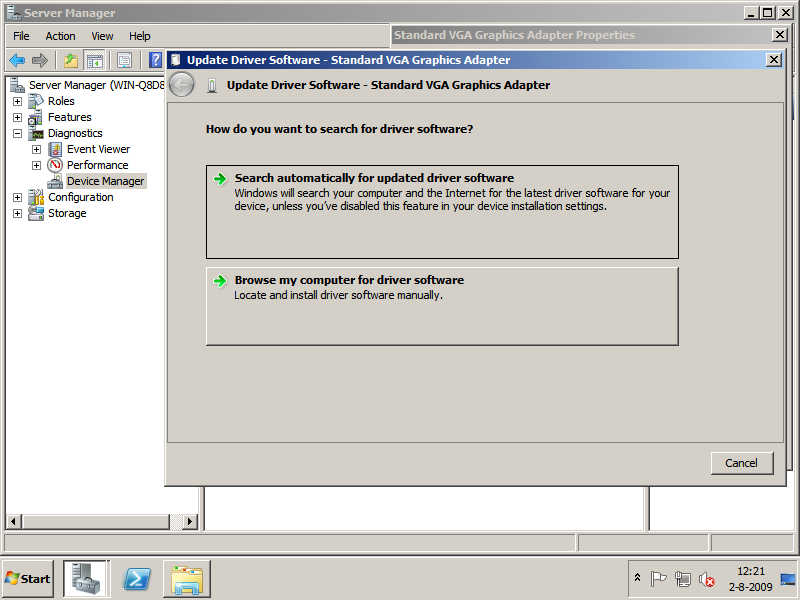Click the Event Viewer icon
The width and height of the screenshot is (800, 600).
pyautogui.click(x=55, y=149)
